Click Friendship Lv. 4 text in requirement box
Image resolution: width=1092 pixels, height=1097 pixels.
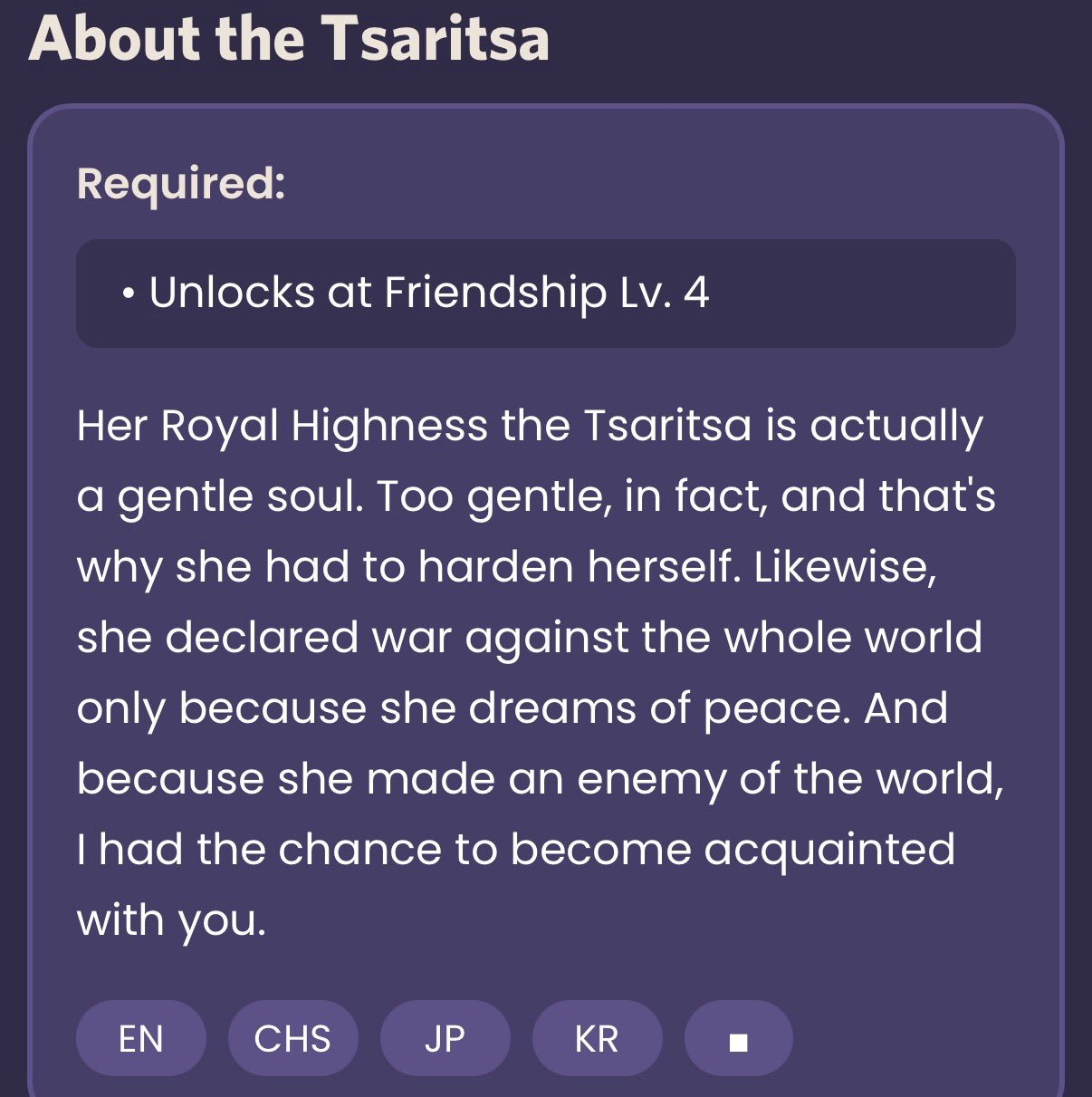click(x=547, y=293)
